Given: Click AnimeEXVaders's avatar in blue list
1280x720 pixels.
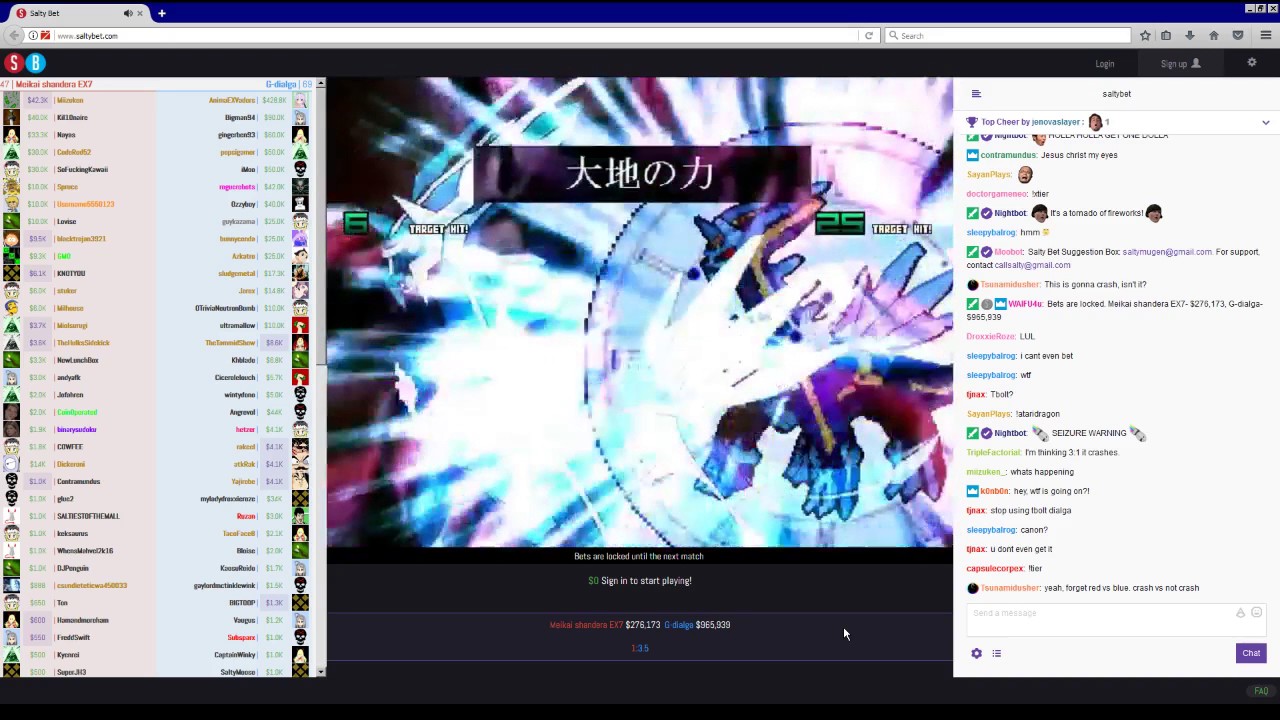Looking at the screenshot, I should (x=300, y=100).
